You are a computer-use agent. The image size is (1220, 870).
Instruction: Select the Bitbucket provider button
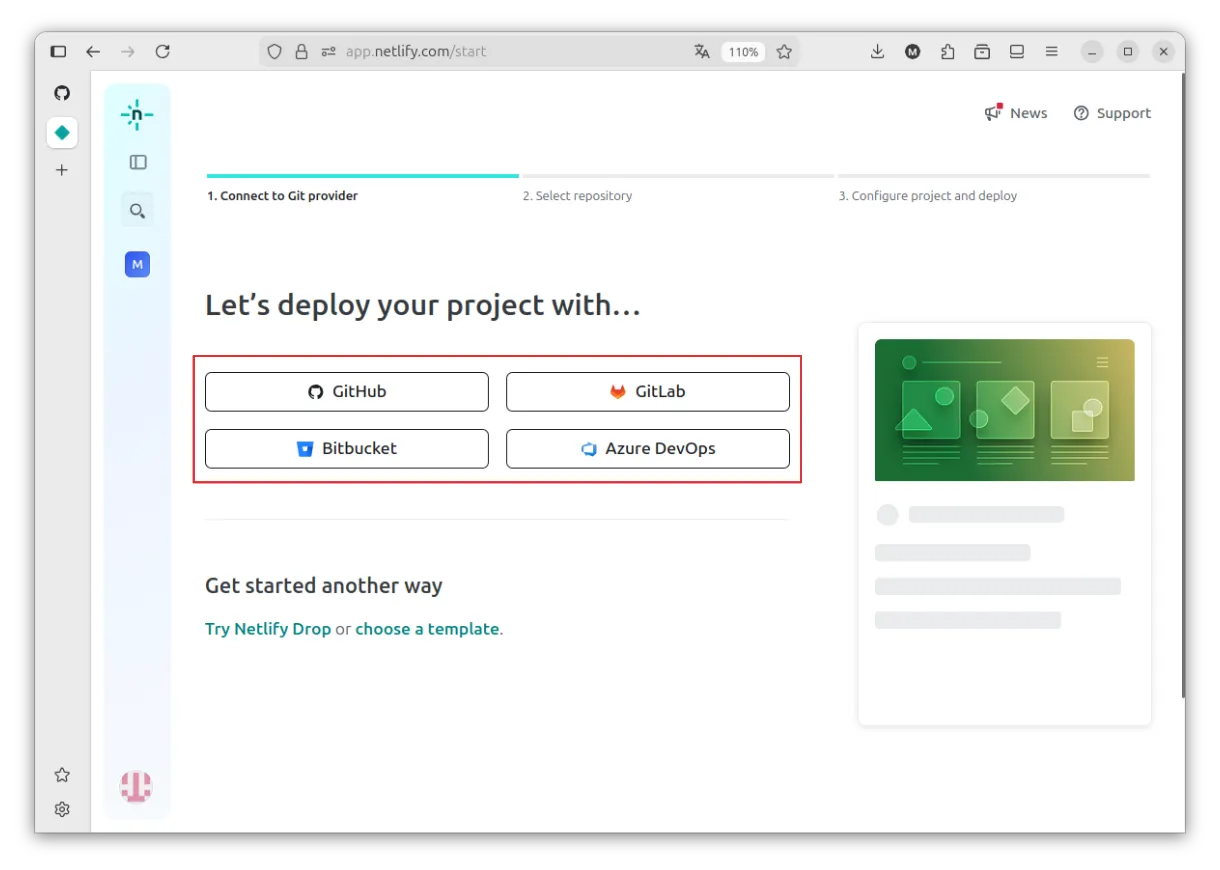(347, 449)
